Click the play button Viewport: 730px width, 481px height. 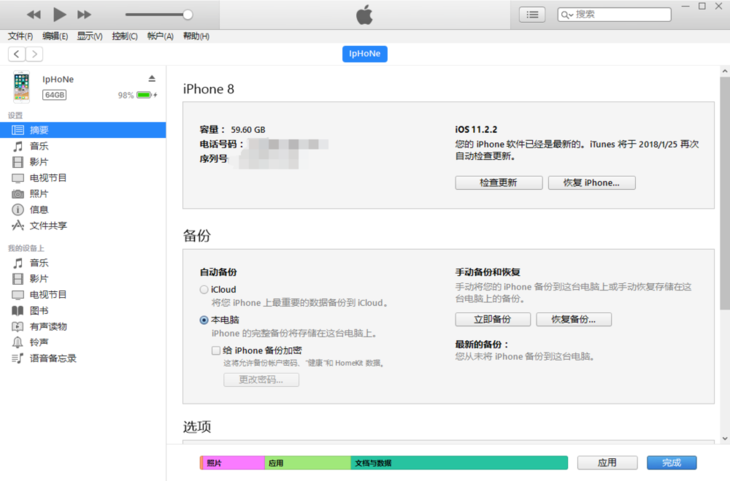point(59,14)
